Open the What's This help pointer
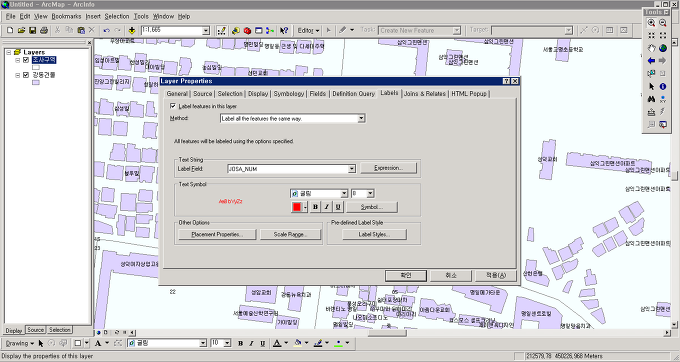 click(x=284, y=30)
